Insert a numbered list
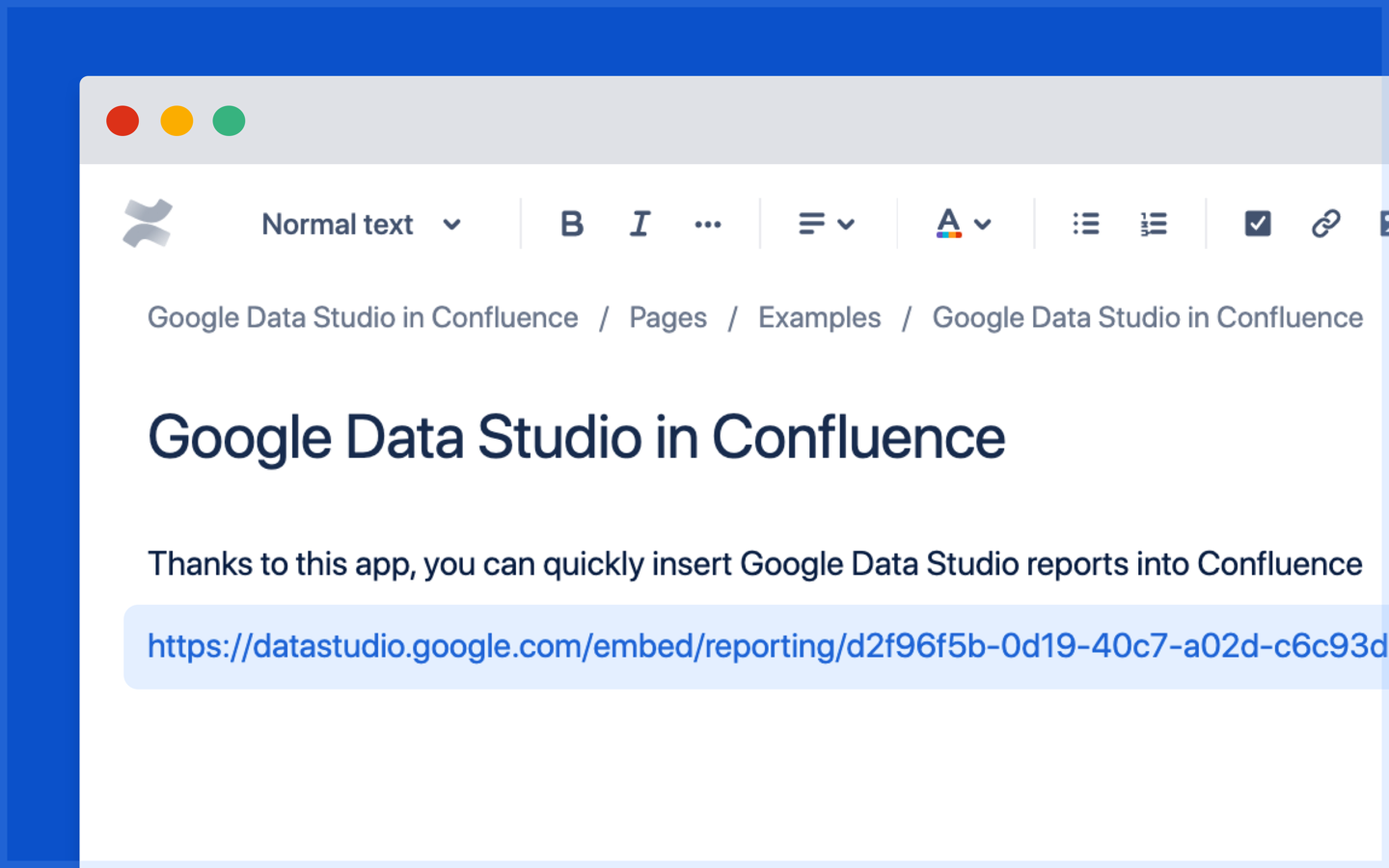Image resolution: width=1389 pixels, height=868 pixels. click(x=1154, y=225)
